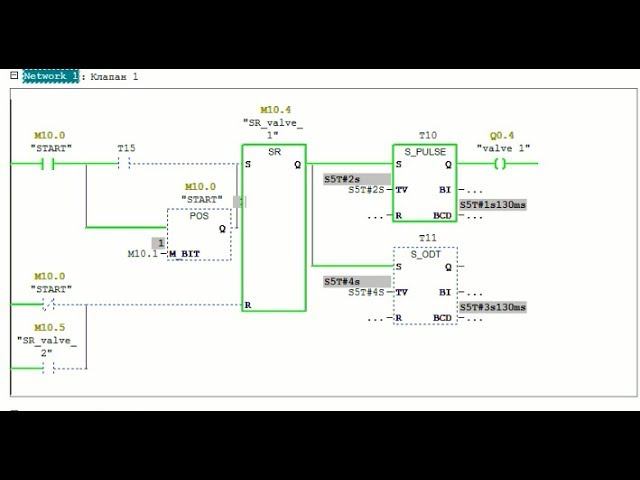The height and width of the screenshot is (480, 640).
Task: Collapse Network 1 with the minus box
Action: (14, 76)
